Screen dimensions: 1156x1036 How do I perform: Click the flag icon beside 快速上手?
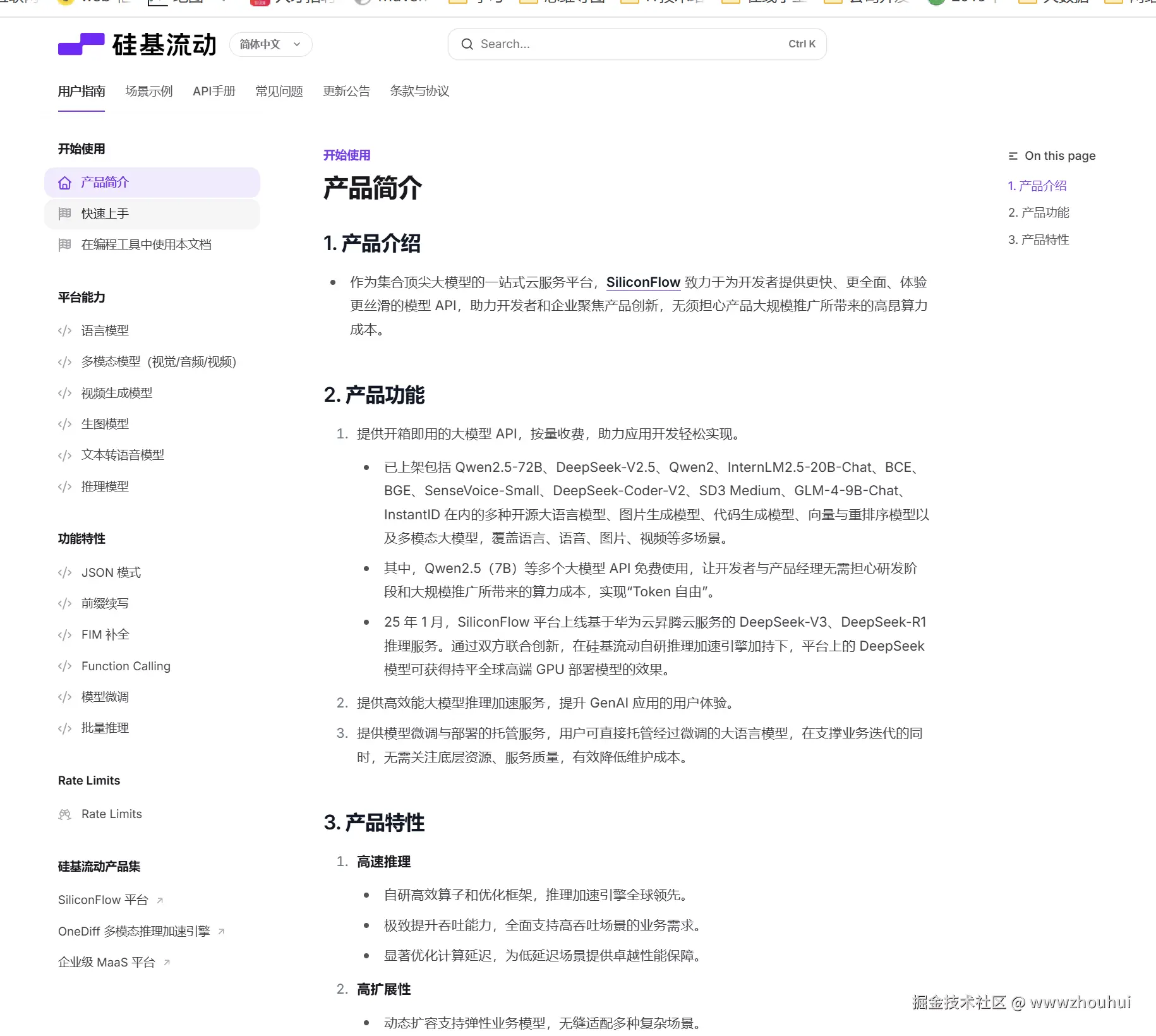pos(64,214)
